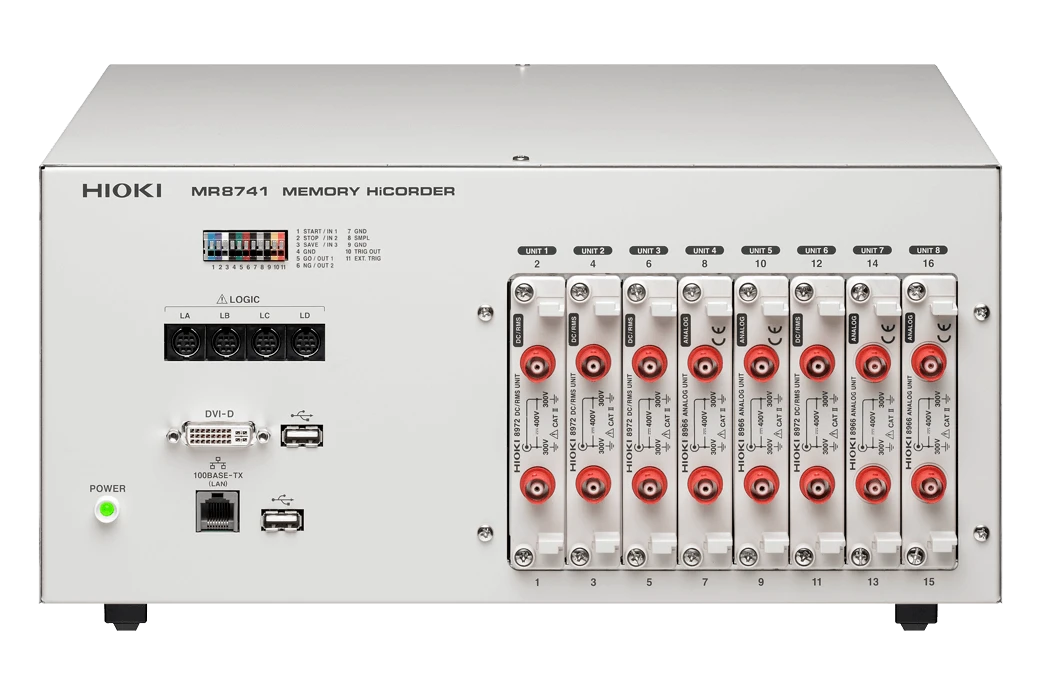Click the channel 9 BNC connector
Image resolution: width=1040 pixels, height=694 pixels.
pyautogui.click(x=761, y=486)
